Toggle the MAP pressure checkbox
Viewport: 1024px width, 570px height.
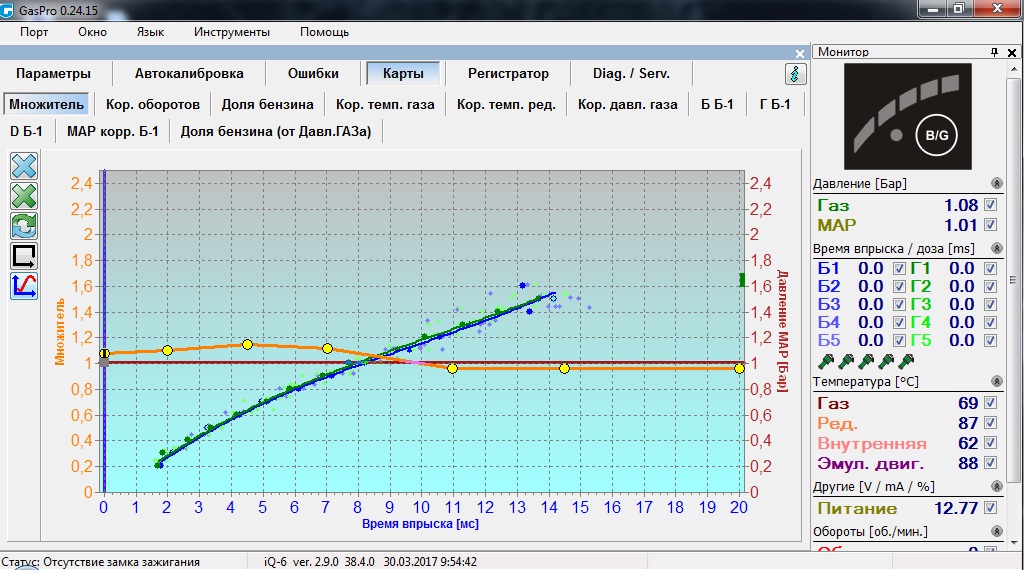point(991,225)
